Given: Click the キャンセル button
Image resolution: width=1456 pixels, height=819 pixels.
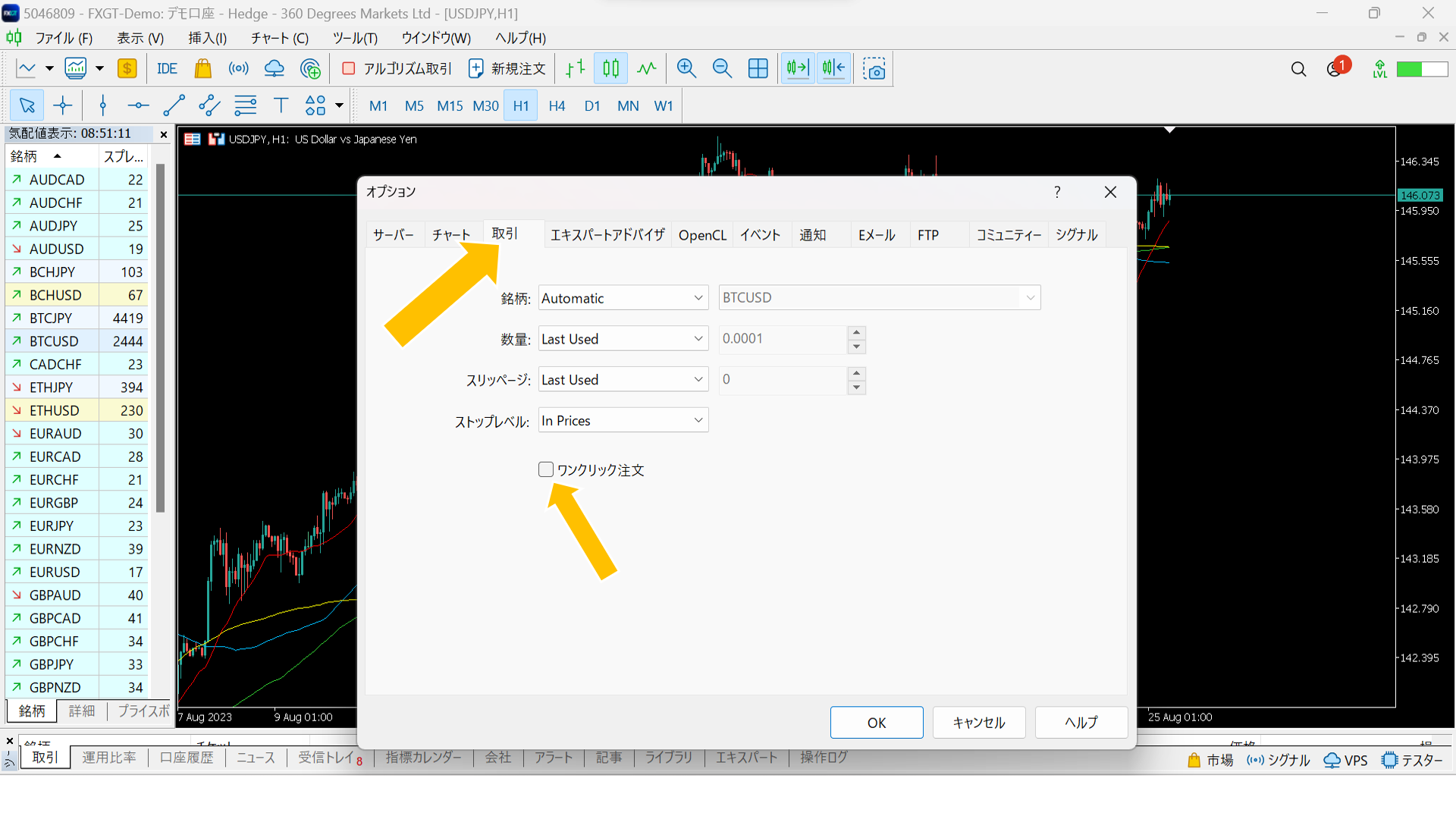Looking at the screenshot, I should click(x=978, y=722).
